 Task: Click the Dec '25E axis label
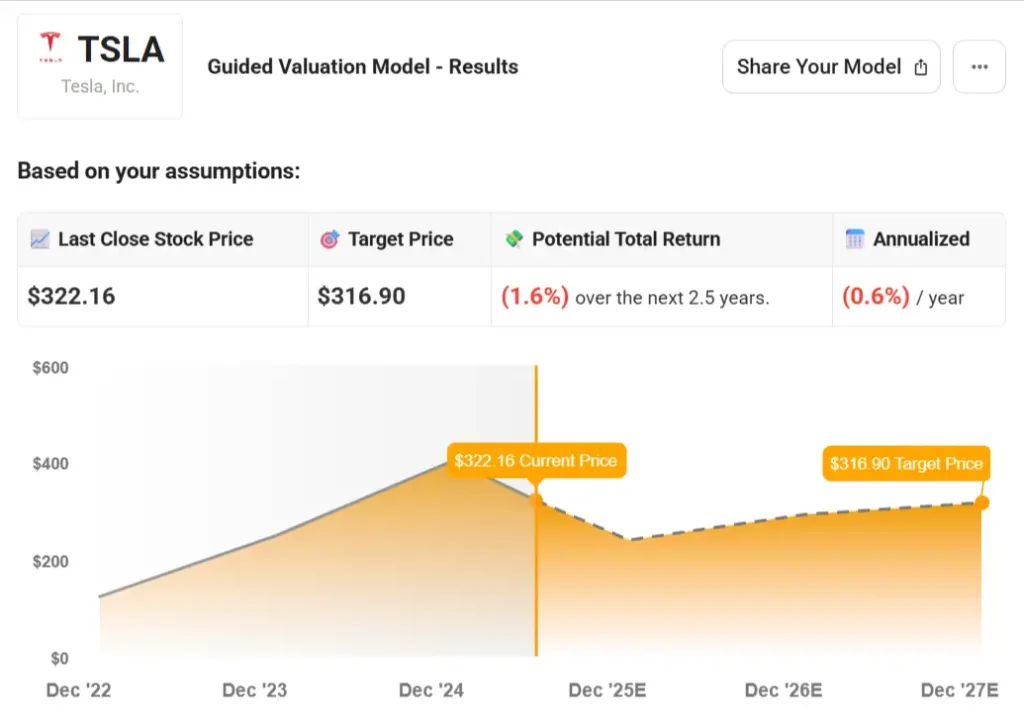pos(607,690)
